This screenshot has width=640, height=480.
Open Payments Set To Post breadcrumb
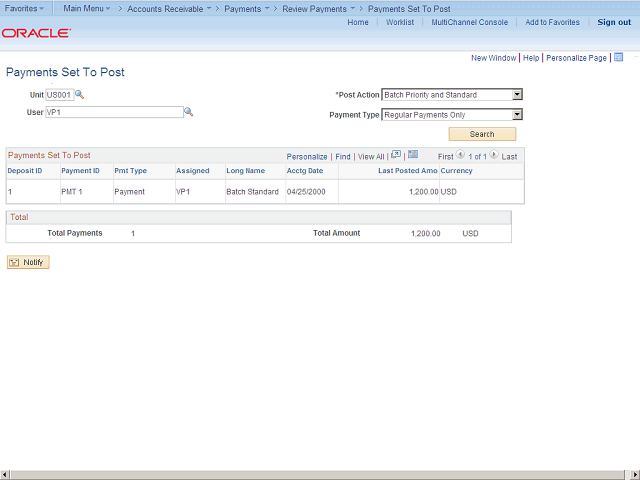tap(409, 9)
